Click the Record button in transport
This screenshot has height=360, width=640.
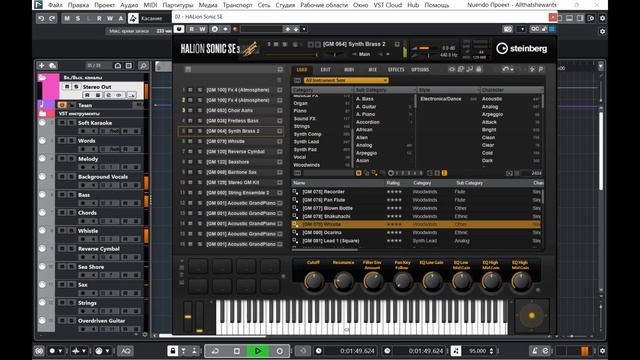[279, 351]
